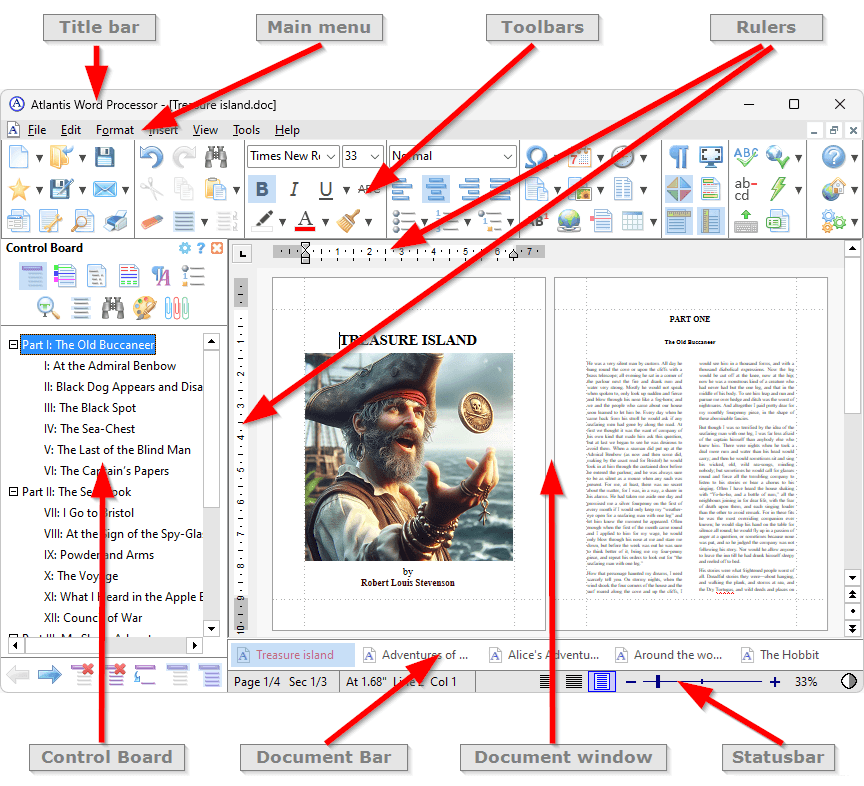Image resolution: width=864 pixels, height=786 pixels.
Task: Collapse Part I: The Old Buccaneer node
Action: pyautogui.click(x=13, y=344)
